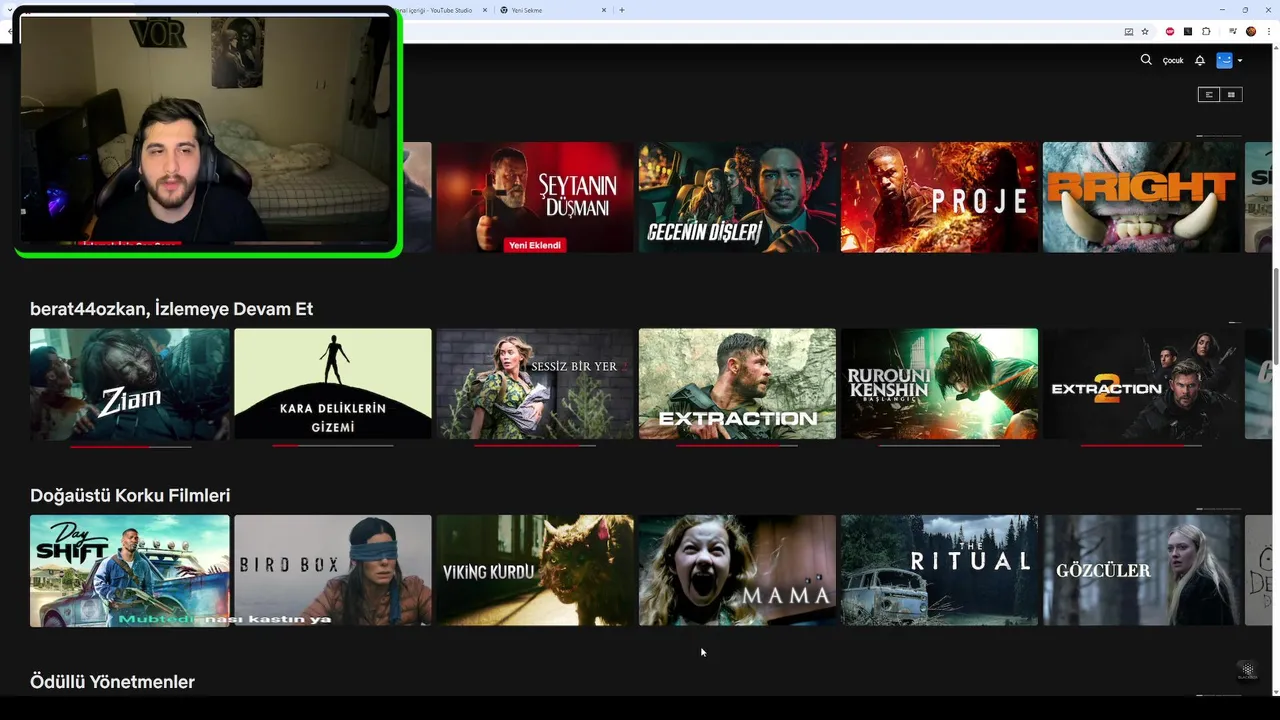Screen dimensions: 1280x720
Task: Open the Netflix search icon
Action: (1146, 60)
